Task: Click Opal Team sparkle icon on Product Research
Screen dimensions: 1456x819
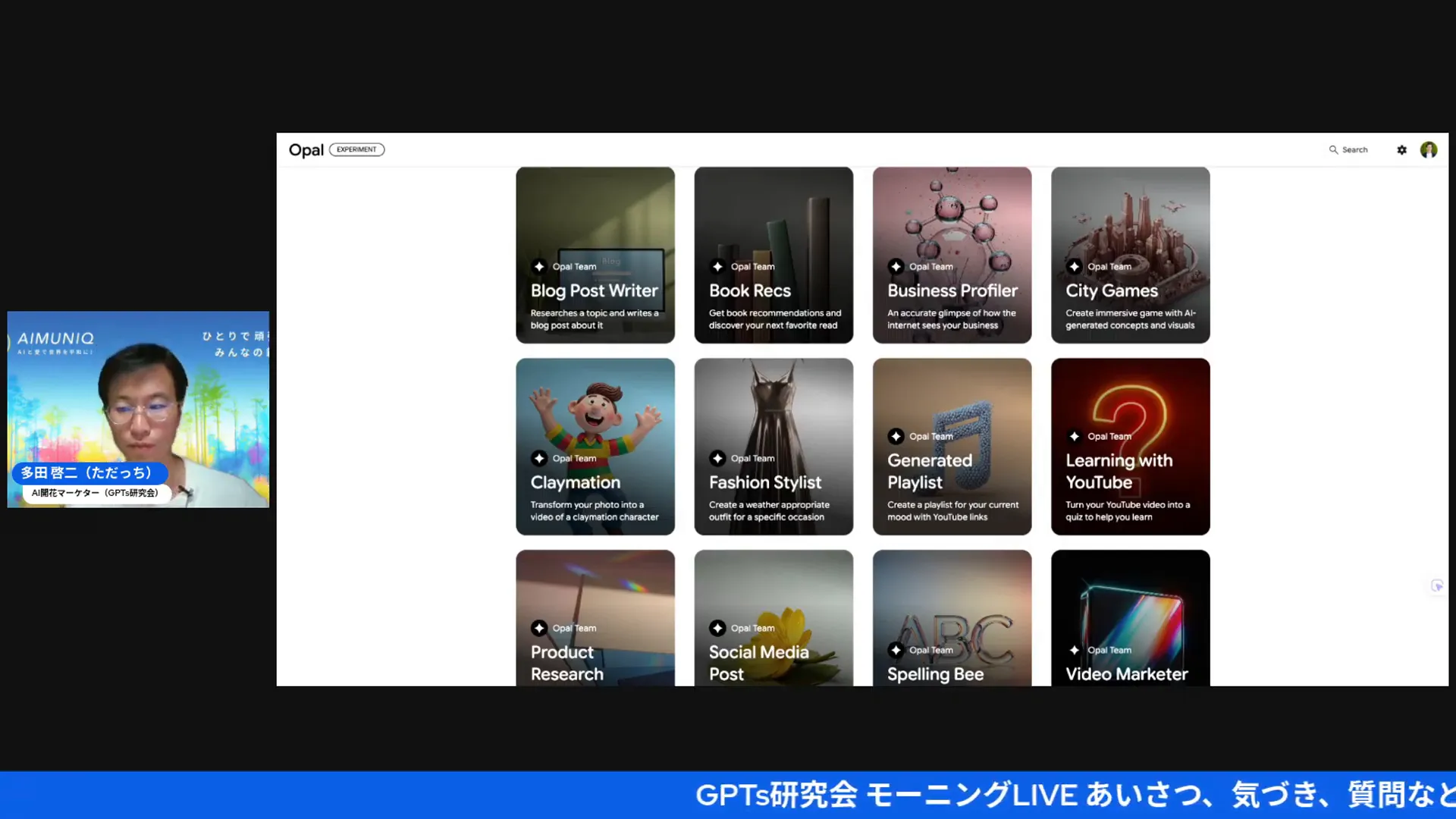Action: [539, 628]
